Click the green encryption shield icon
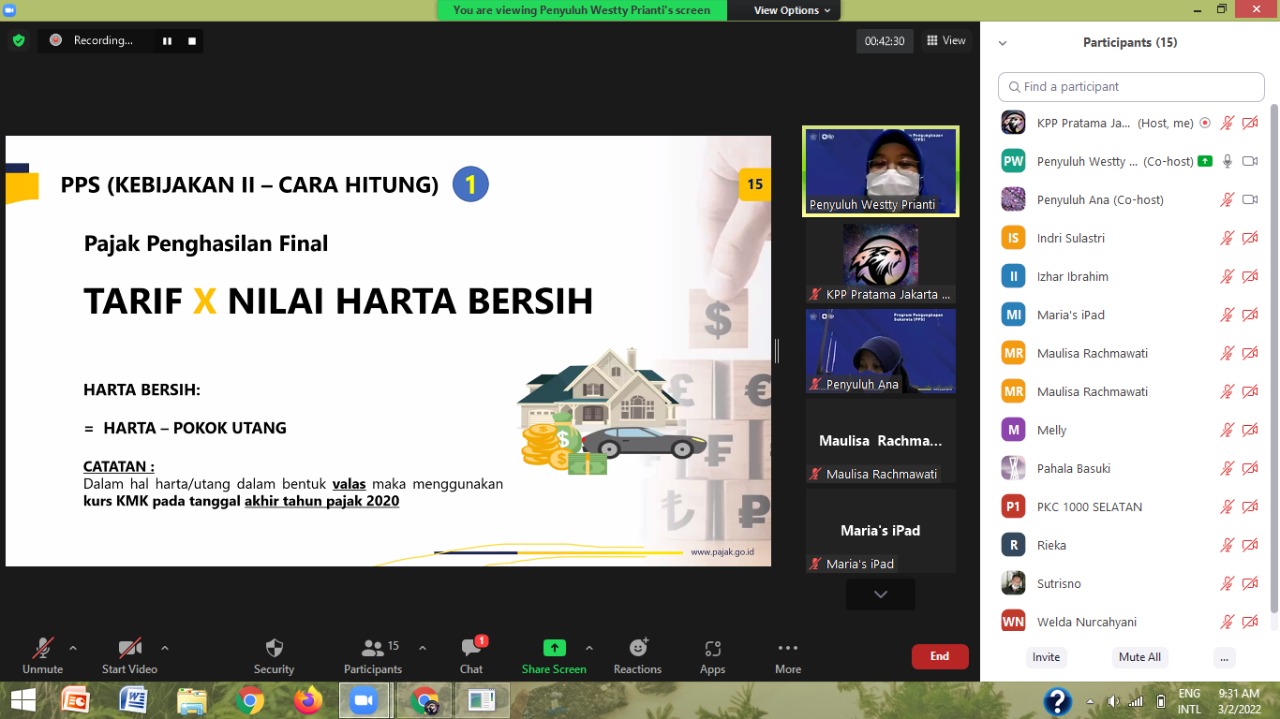 click(x=18, y=41)
